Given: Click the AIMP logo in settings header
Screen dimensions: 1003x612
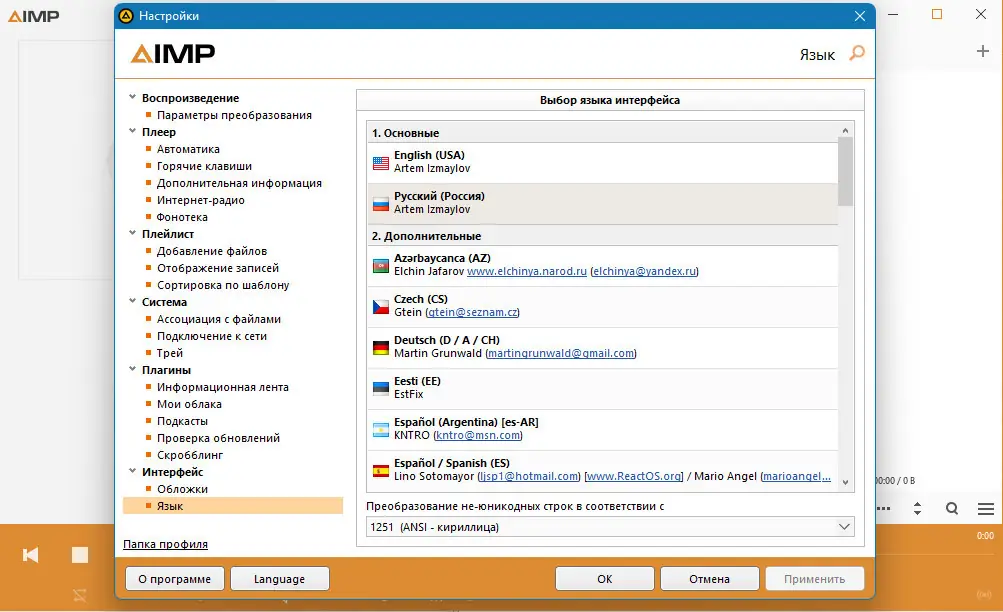Looking at the screenshot, I should tap(173, 54).
